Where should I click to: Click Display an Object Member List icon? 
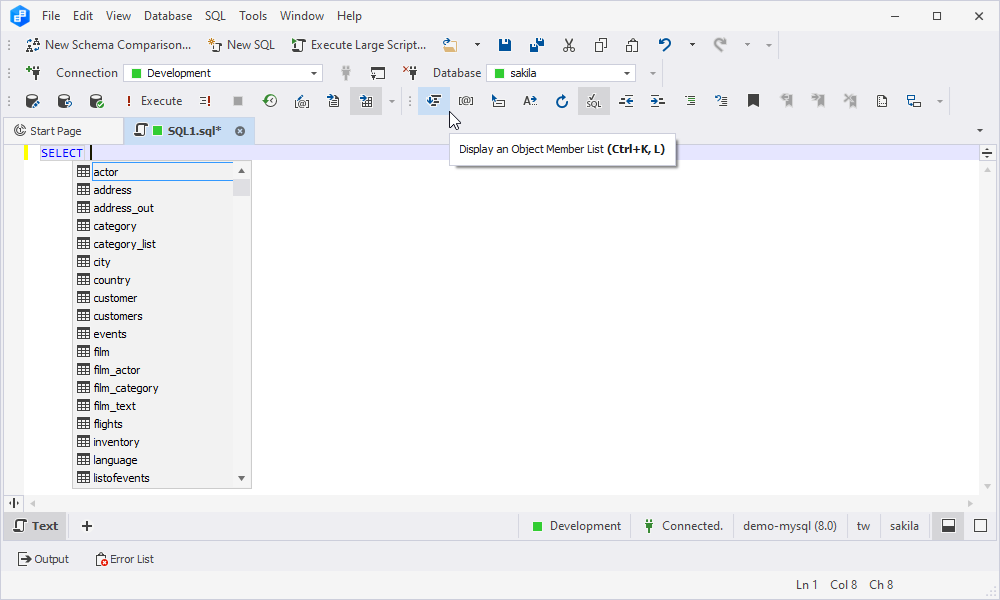point(434,101)
